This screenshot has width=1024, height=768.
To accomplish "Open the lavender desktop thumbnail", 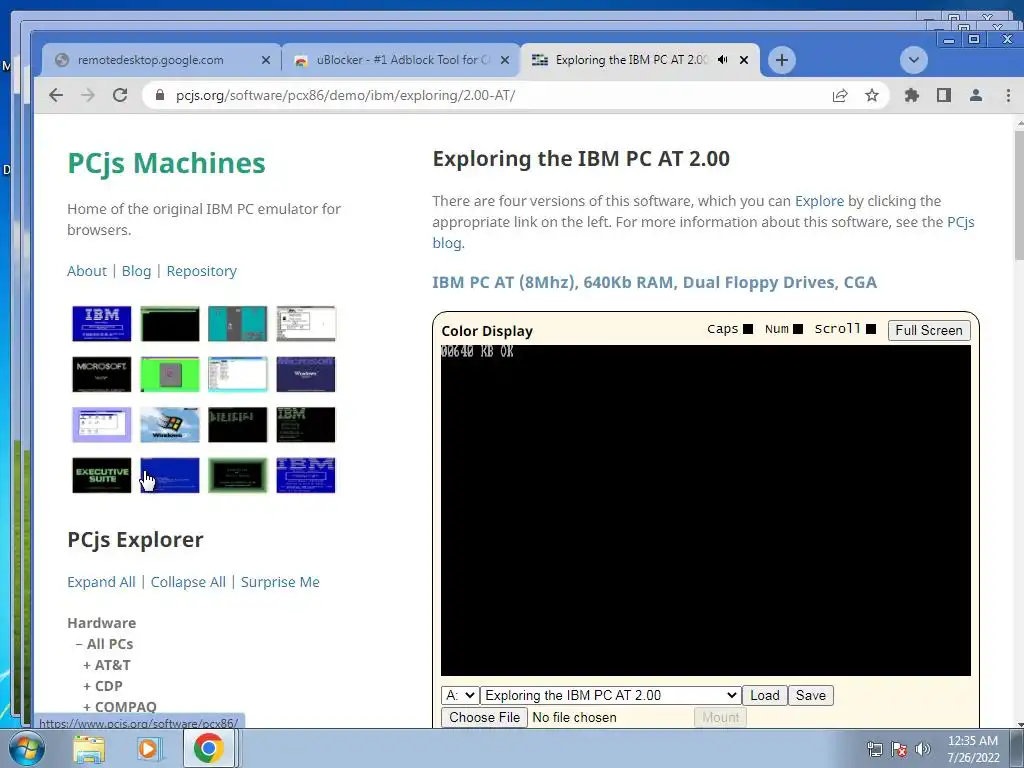I will coord(102,424).
